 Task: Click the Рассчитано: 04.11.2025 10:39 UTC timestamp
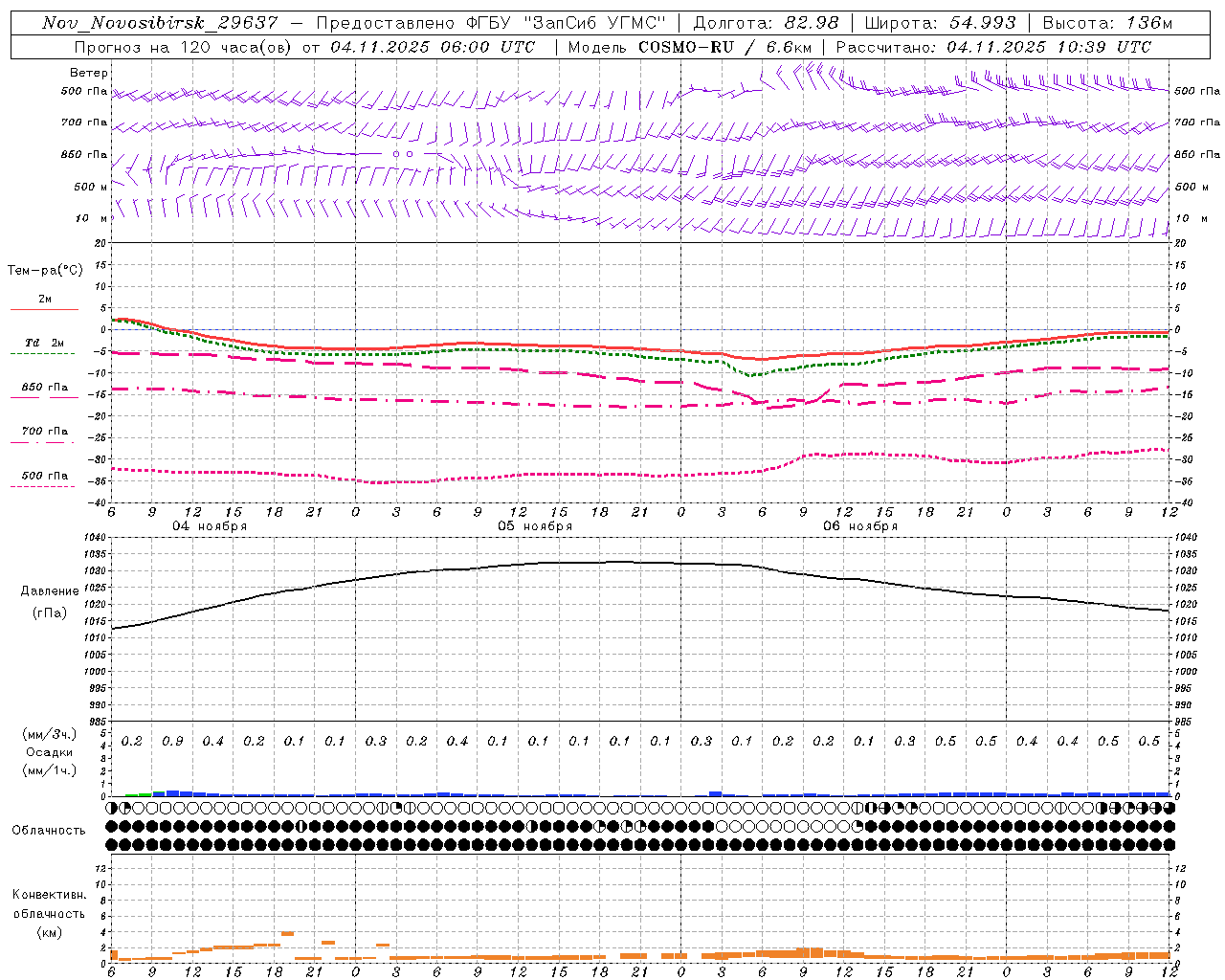point(993,47)
